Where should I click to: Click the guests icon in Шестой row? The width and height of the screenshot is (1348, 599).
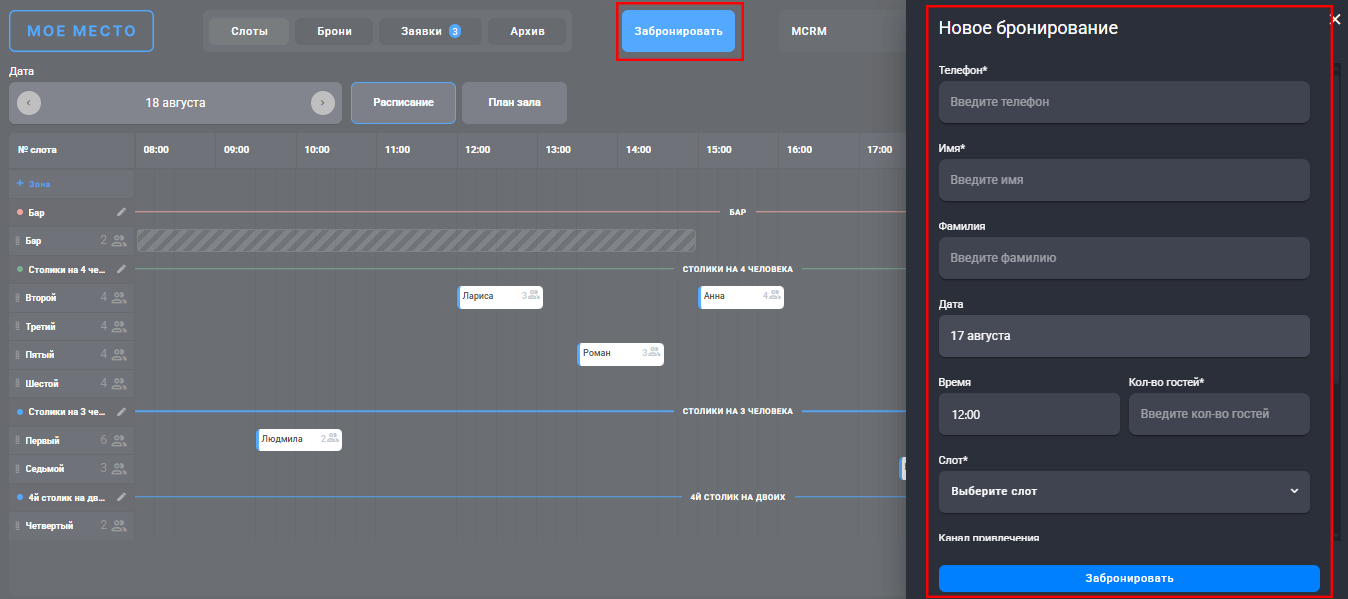pos(120,383)
